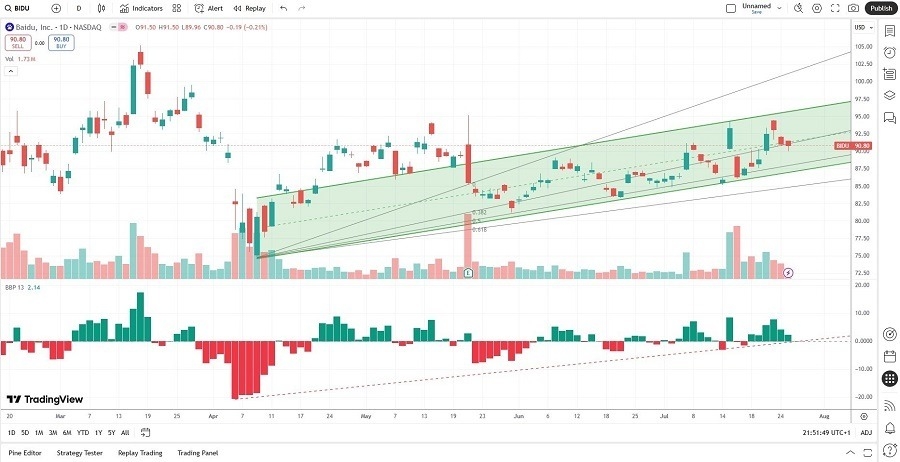Viewport: 900px width, 462px height.
Task: Toggle ADJ adjusted data setting
Action: coord(870,433)
